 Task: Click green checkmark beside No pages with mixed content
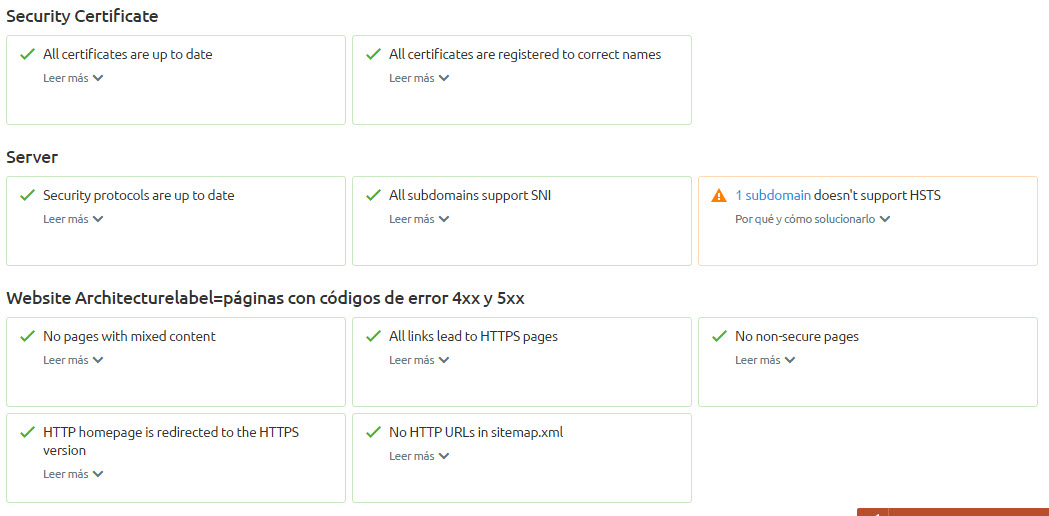coord(27,337)
